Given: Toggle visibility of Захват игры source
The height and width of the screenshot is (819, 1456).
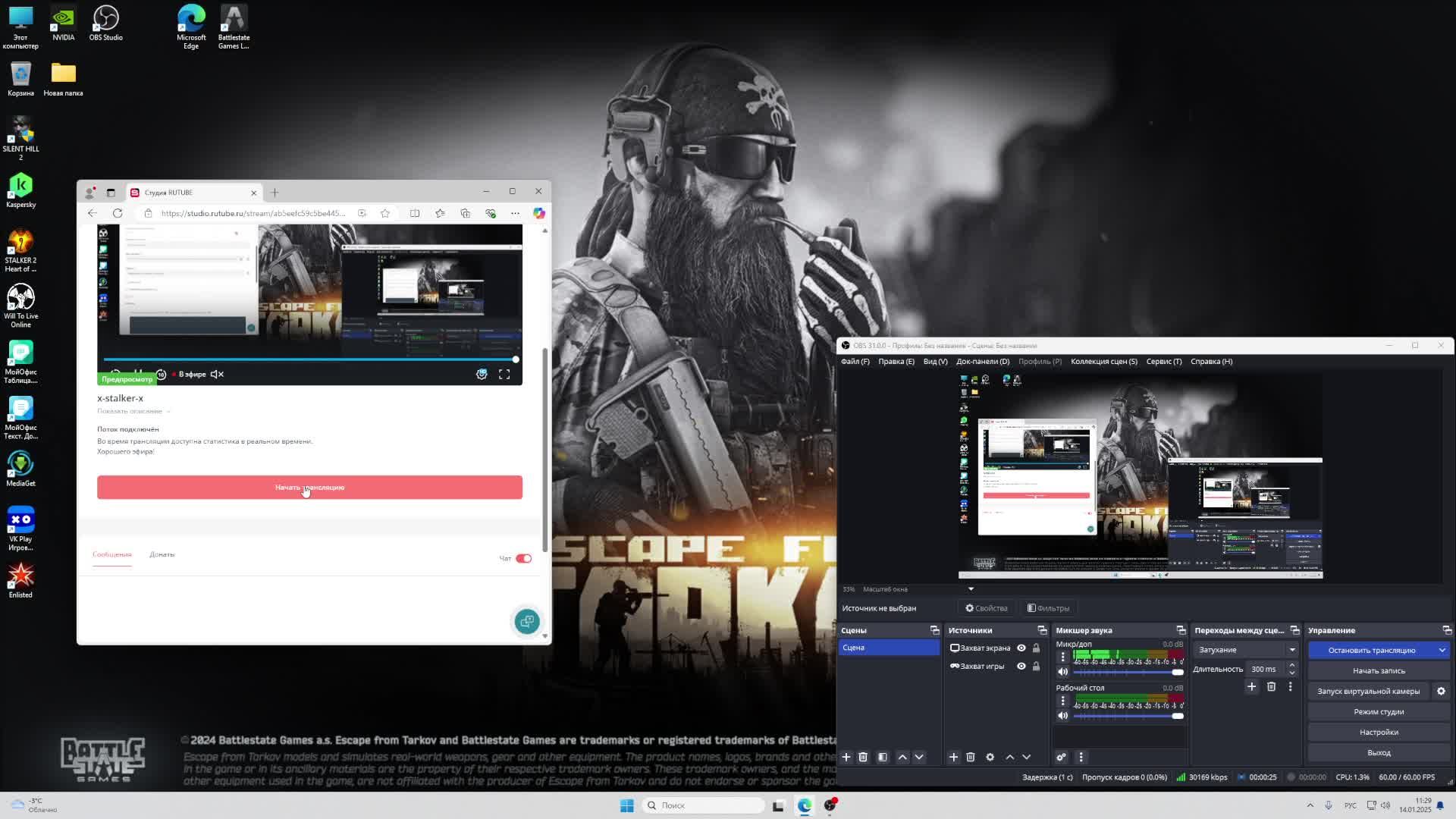Looking at the screenshot, I should click(1021, 666).
